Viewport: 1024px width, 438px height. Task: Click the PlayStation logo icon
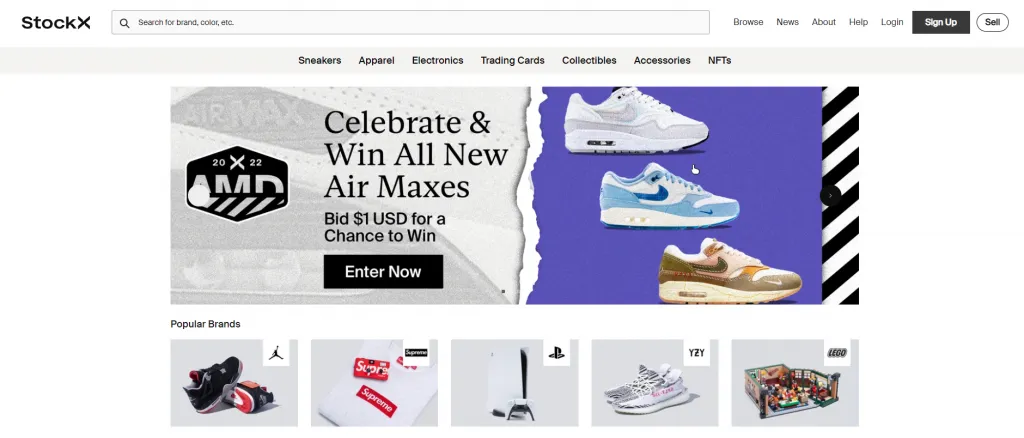pyautogui.click(x=556, y=353)
